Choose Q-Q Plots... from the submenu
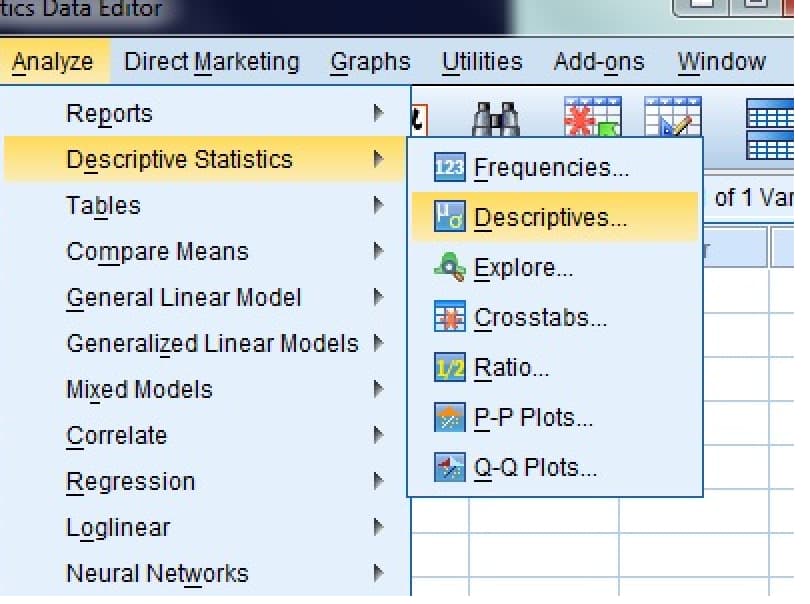Screen dimensions: 810x604 click(555, 467)
